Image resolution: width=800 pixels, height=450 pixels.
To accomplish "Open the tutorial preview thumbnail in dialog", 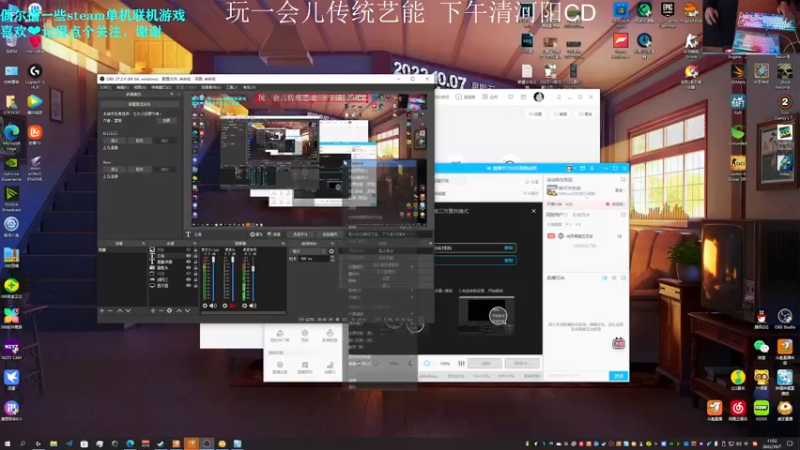I will tap(486, 315).
